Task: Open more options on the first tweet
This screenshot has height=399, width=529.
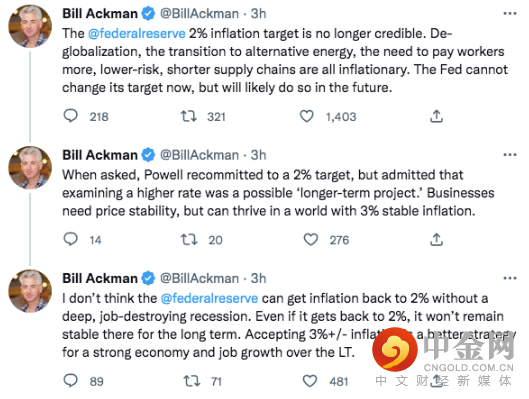Action: pos(510,13)
